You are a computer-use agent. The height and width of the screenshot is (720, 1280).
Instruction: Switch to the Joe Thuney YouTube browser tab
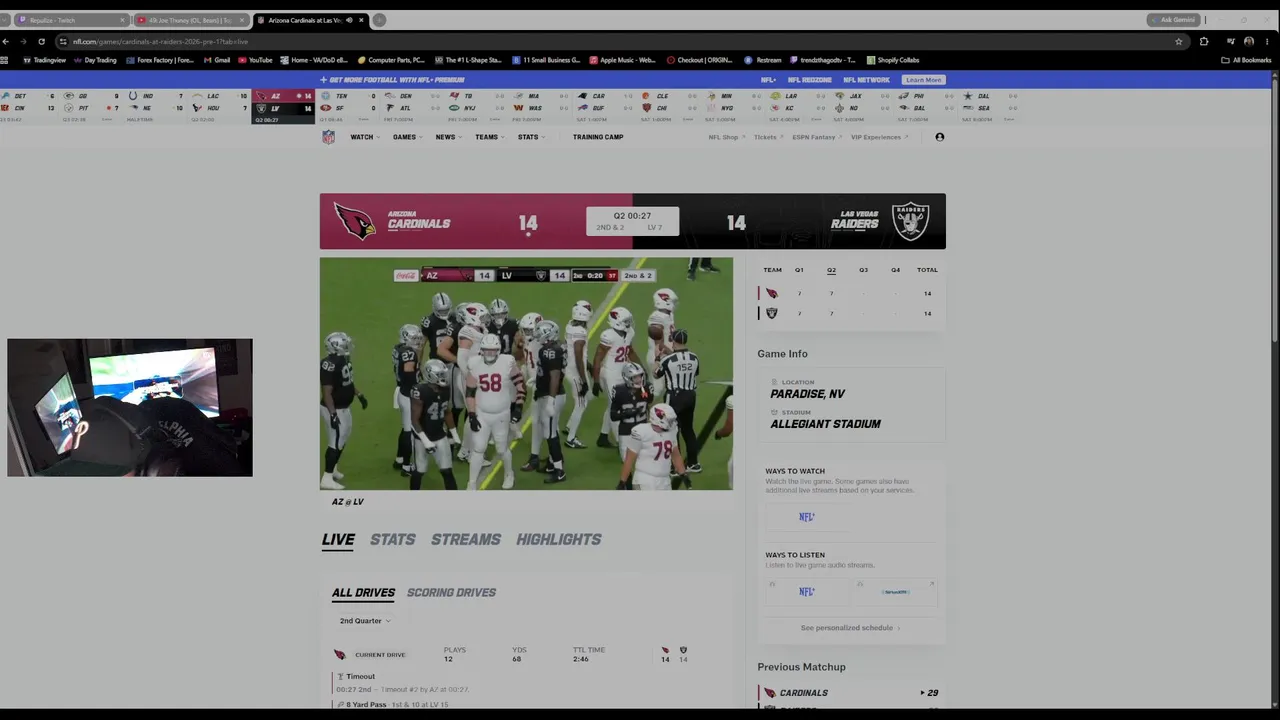(190, 20)
